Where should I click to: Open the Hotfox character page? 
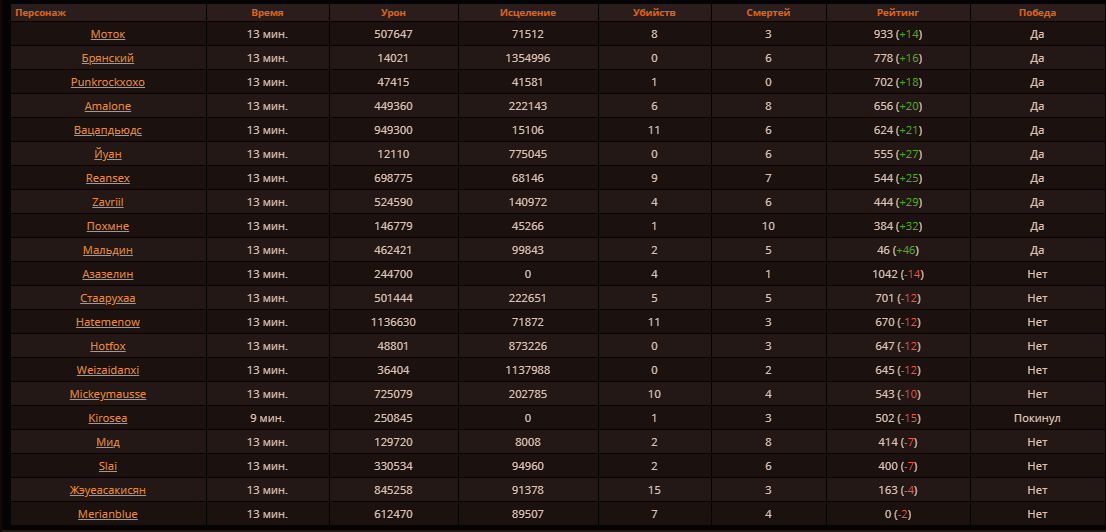click(x=108, y=346)
